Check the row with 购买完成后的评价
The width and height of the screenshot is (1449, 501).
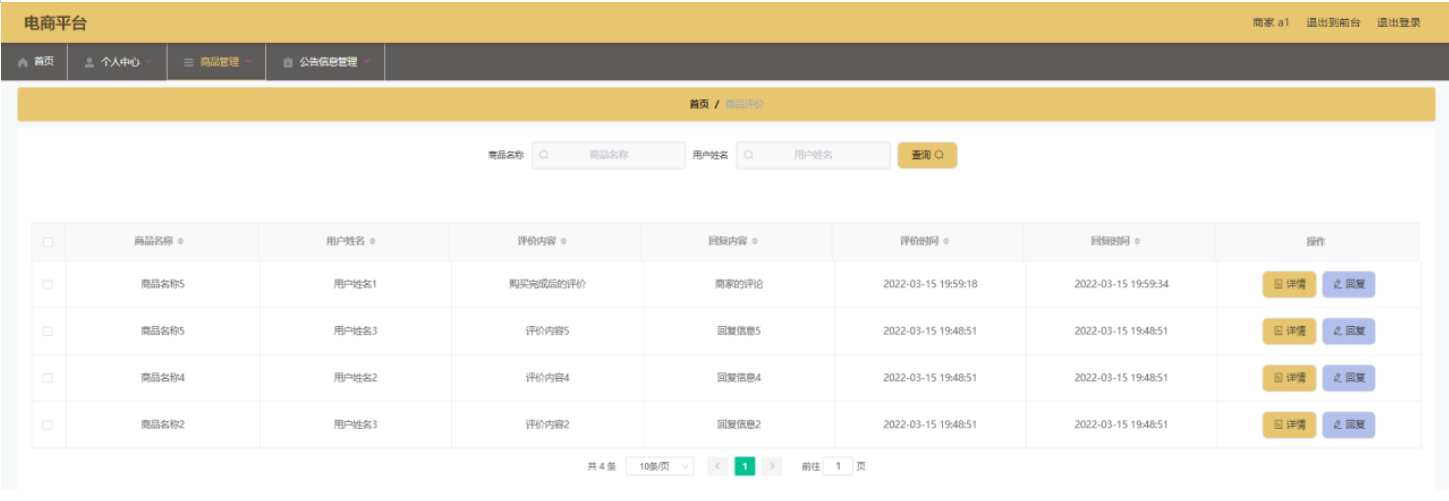[48, 284]
